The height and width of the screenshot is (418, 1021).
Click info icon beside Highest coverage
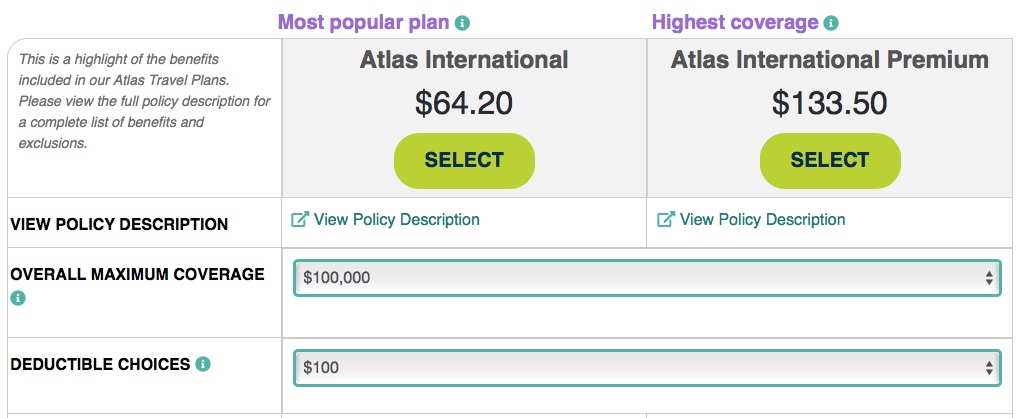point(831,23)
